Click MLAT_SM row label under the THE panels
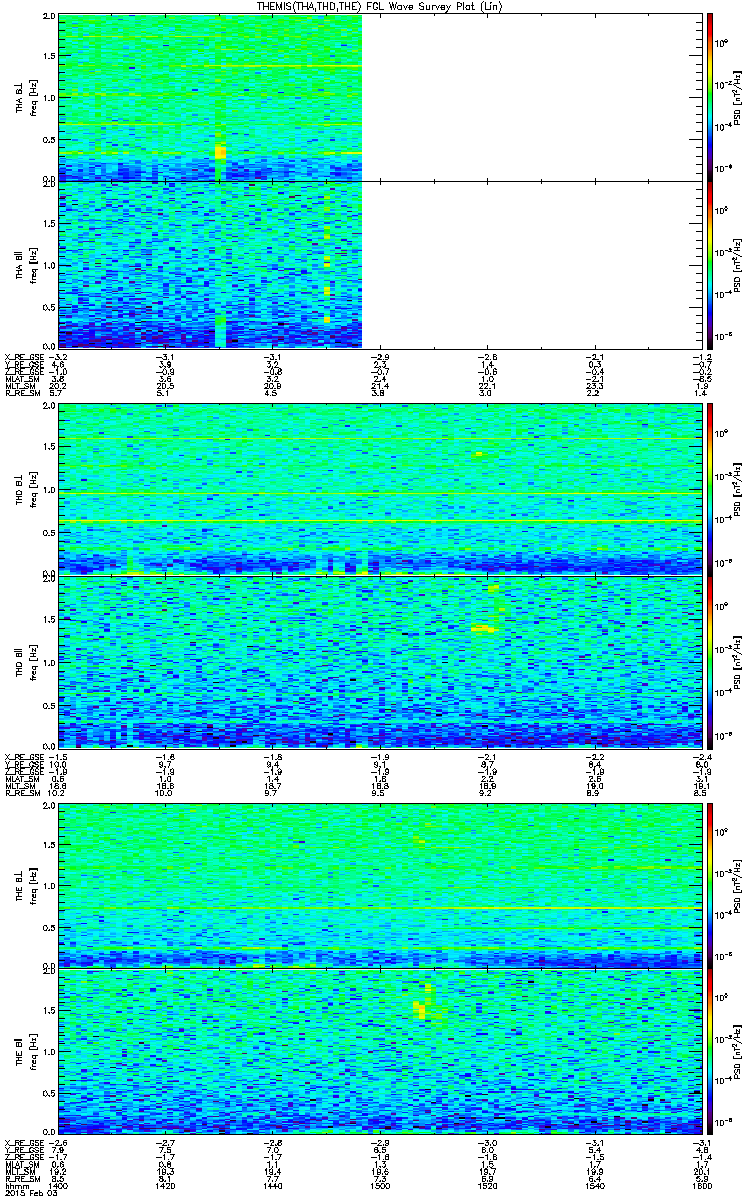Screen dimensions: 750x1200 (20, 1166)
